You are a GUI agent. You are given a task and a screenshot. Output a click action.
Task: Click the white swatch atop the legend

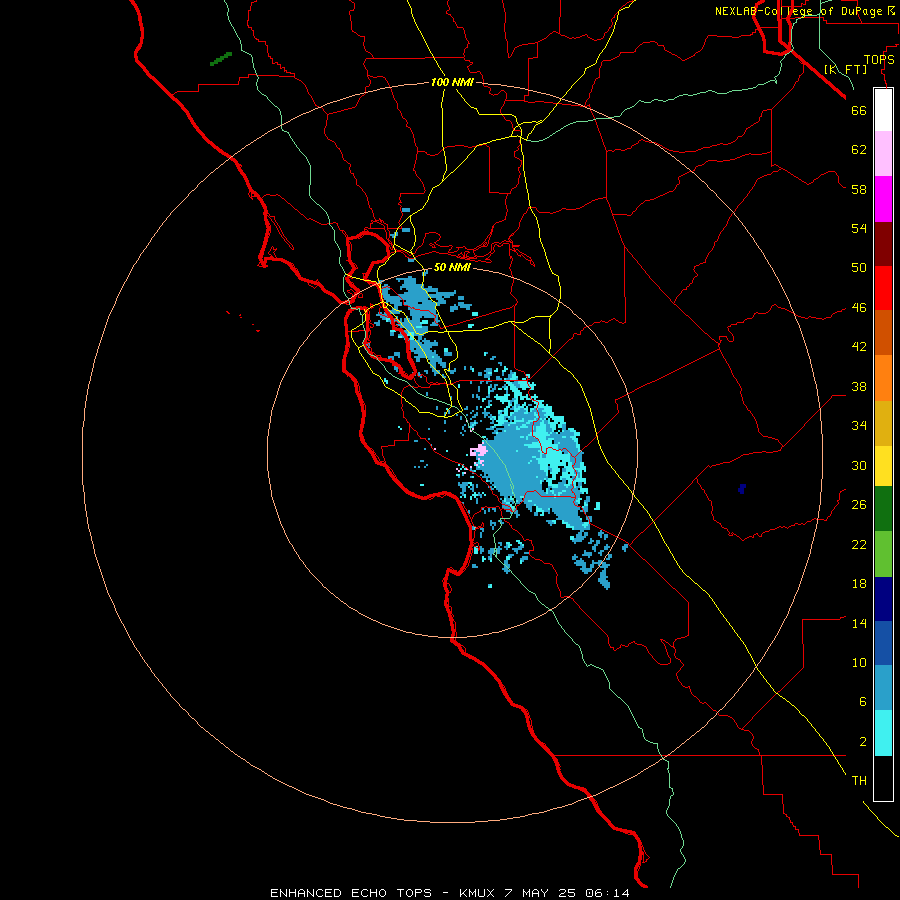[x=883, y=110]
